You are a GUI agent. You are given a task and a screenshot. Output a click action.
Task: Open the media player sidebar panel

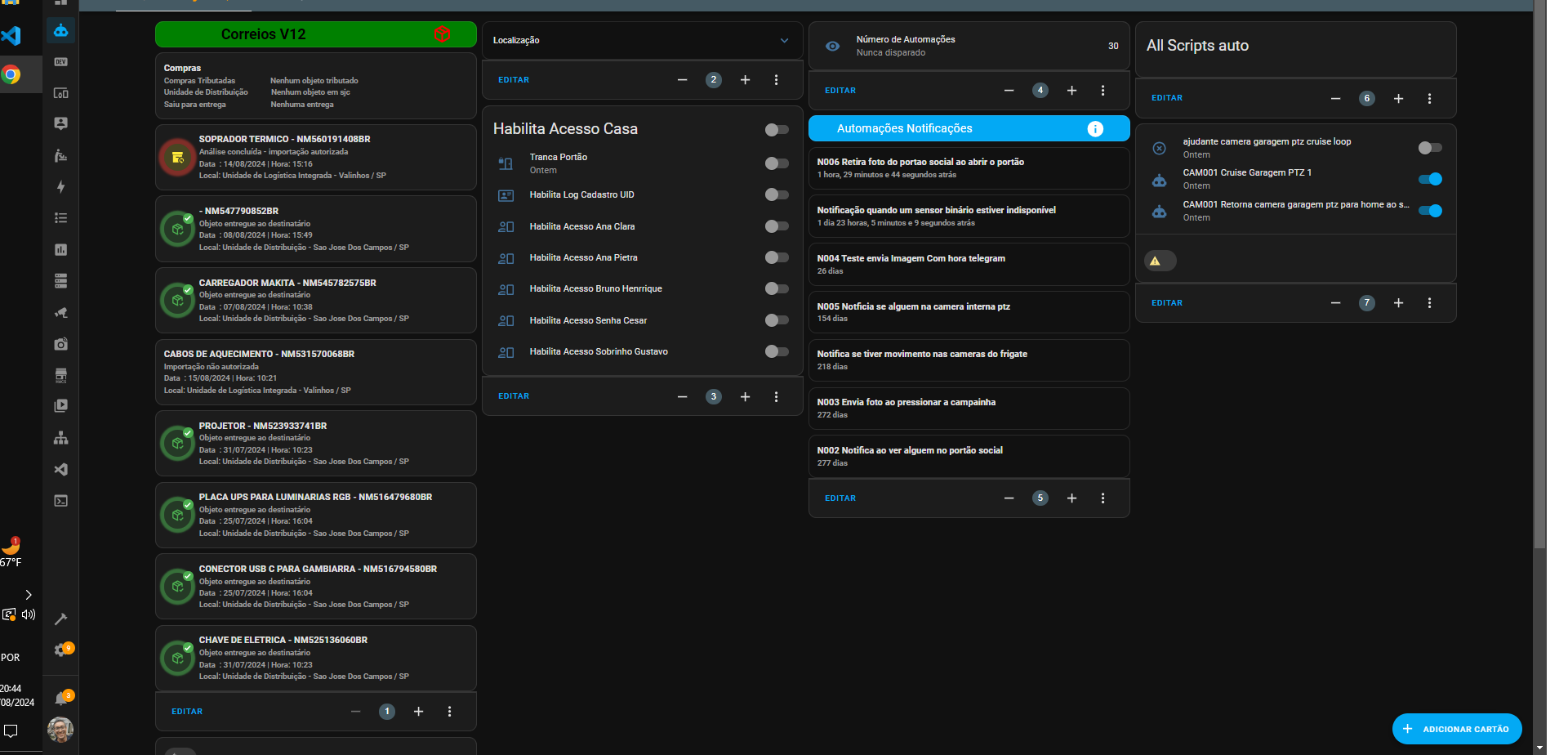[x=61, y=406]
